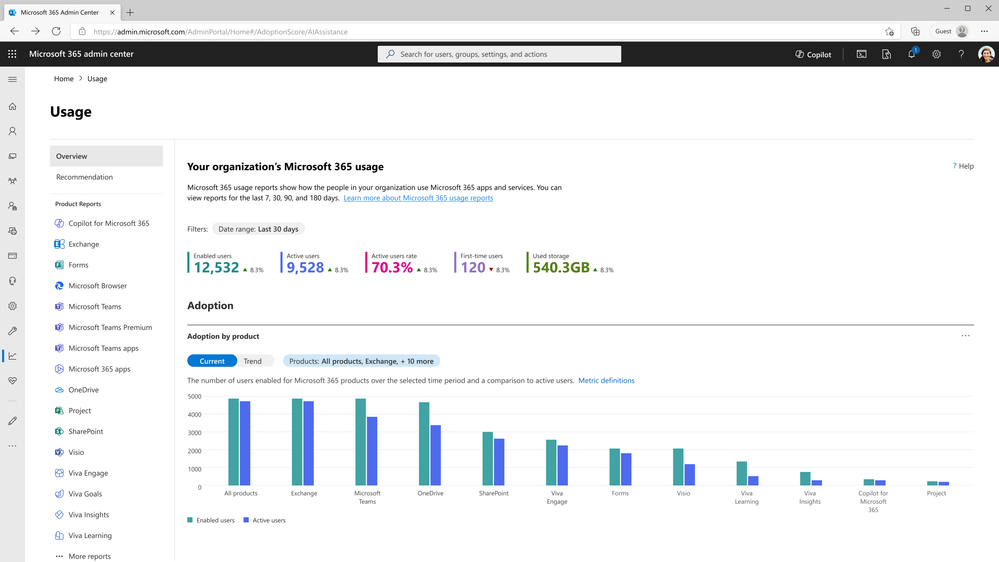
Task: Open Cloud Shell terminal icon in header
Action: point(861,54)
